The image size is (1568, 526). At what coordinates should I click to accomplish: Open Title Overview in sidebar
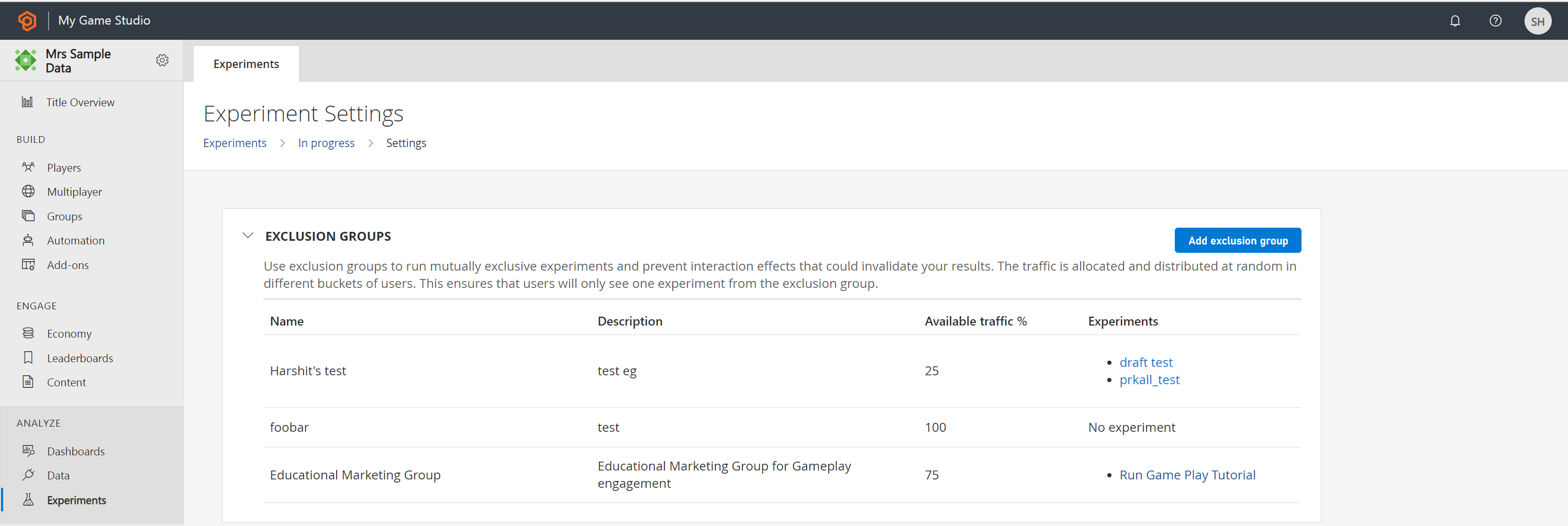click(x=80, y=102)
